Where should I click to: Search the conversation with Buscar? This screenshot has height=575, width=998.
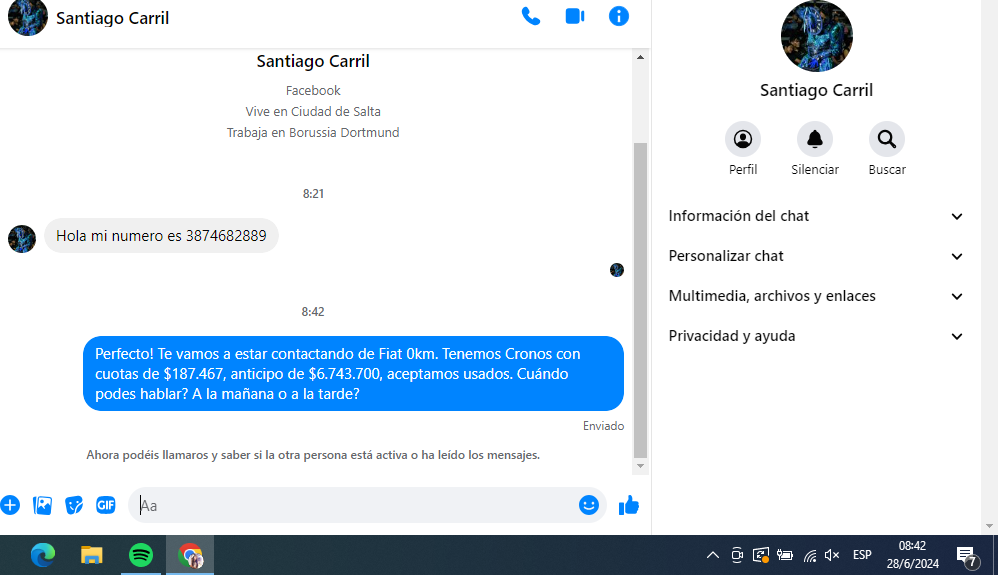887,139
